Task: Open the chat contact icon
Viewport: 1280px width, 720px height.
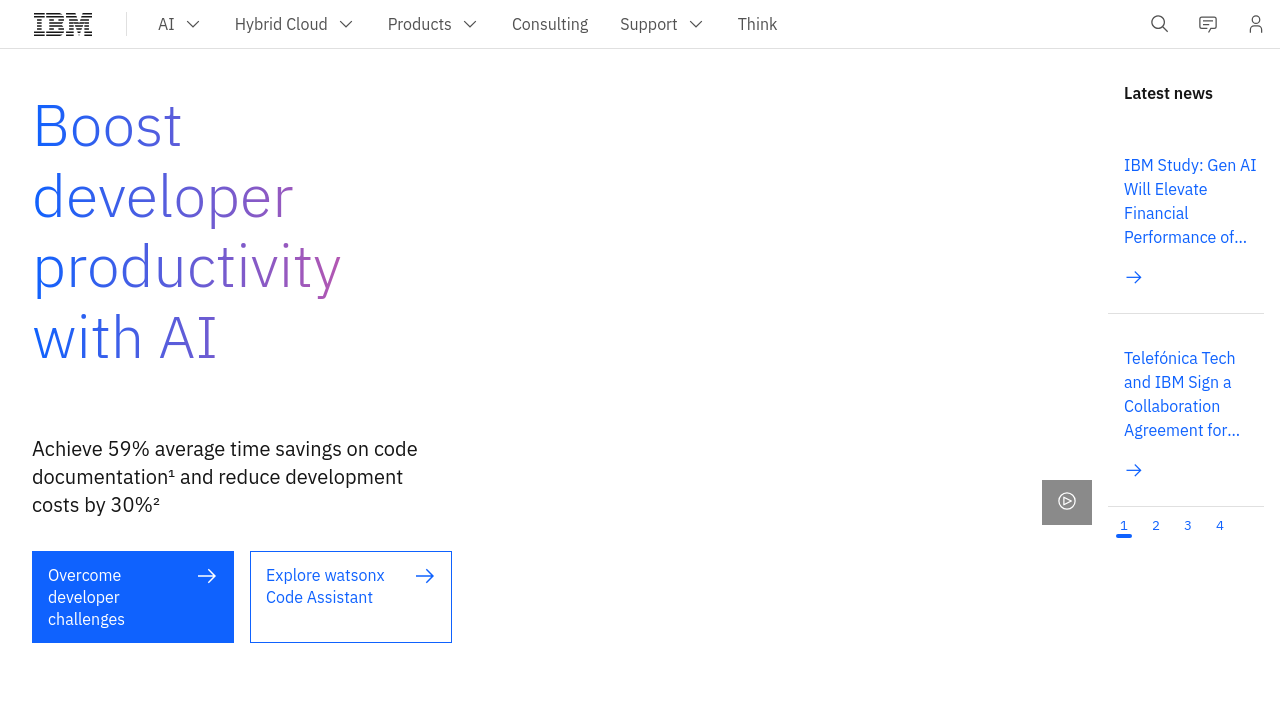Action: click(x=1208, y=24)
